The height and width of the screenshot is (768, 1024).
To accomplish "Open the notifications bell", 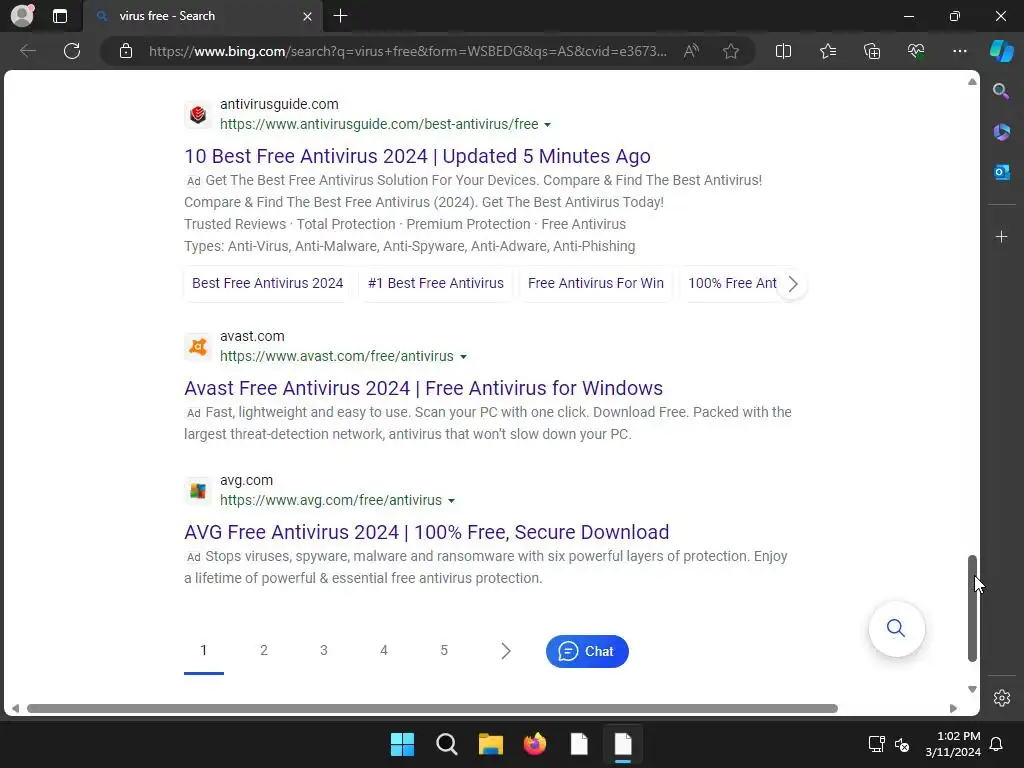I will click(997, 744).
